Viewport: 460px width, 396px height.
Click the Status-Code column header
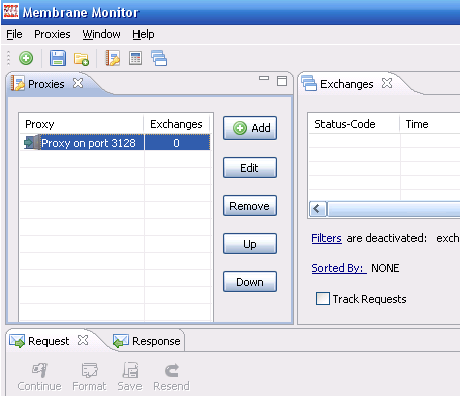click(354, 124)
